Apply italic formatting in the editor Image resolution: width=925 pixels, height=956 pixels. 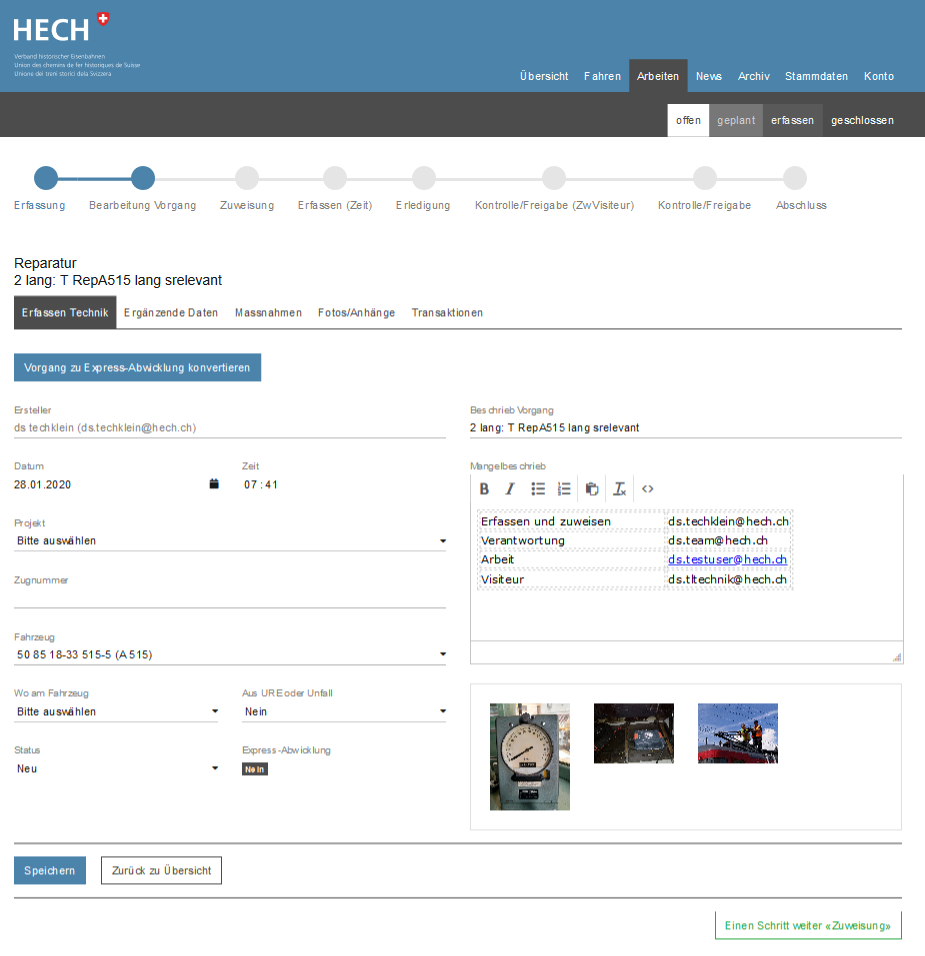(510, 489)
